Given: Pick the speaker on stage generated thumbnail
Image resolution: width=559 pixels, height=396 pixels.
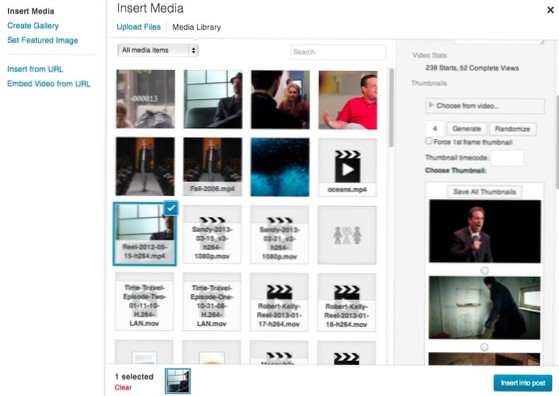Looking at the screenshot, I should pos(485,231).
